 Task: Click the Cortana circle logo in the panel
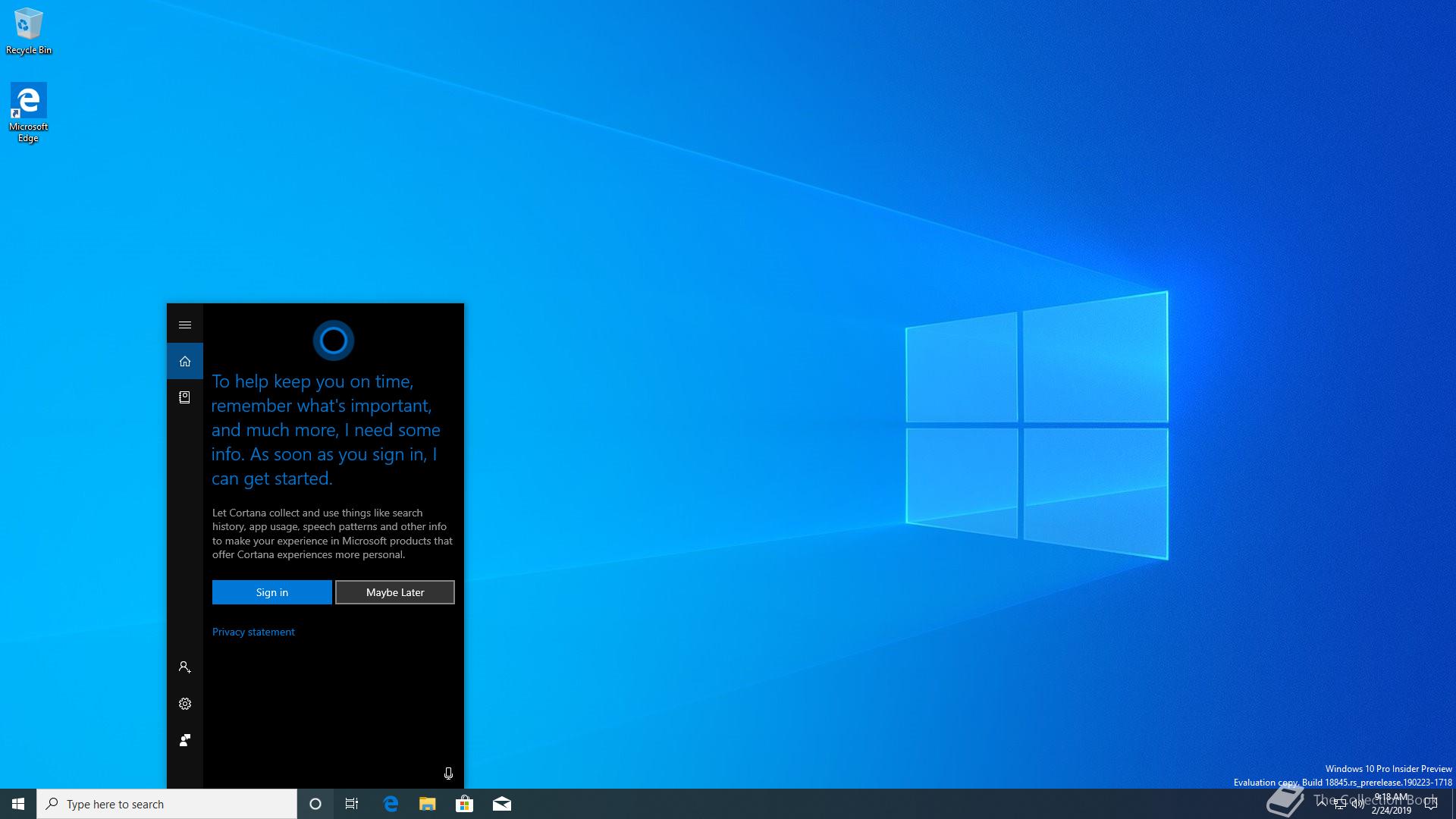point(334,340)
